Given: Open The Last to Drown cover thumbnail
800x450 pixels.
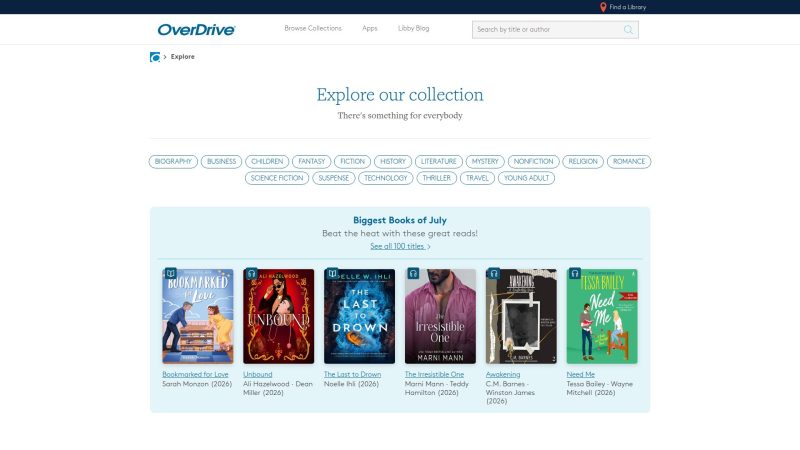Looking at the screenshot, I should point(360,316).
